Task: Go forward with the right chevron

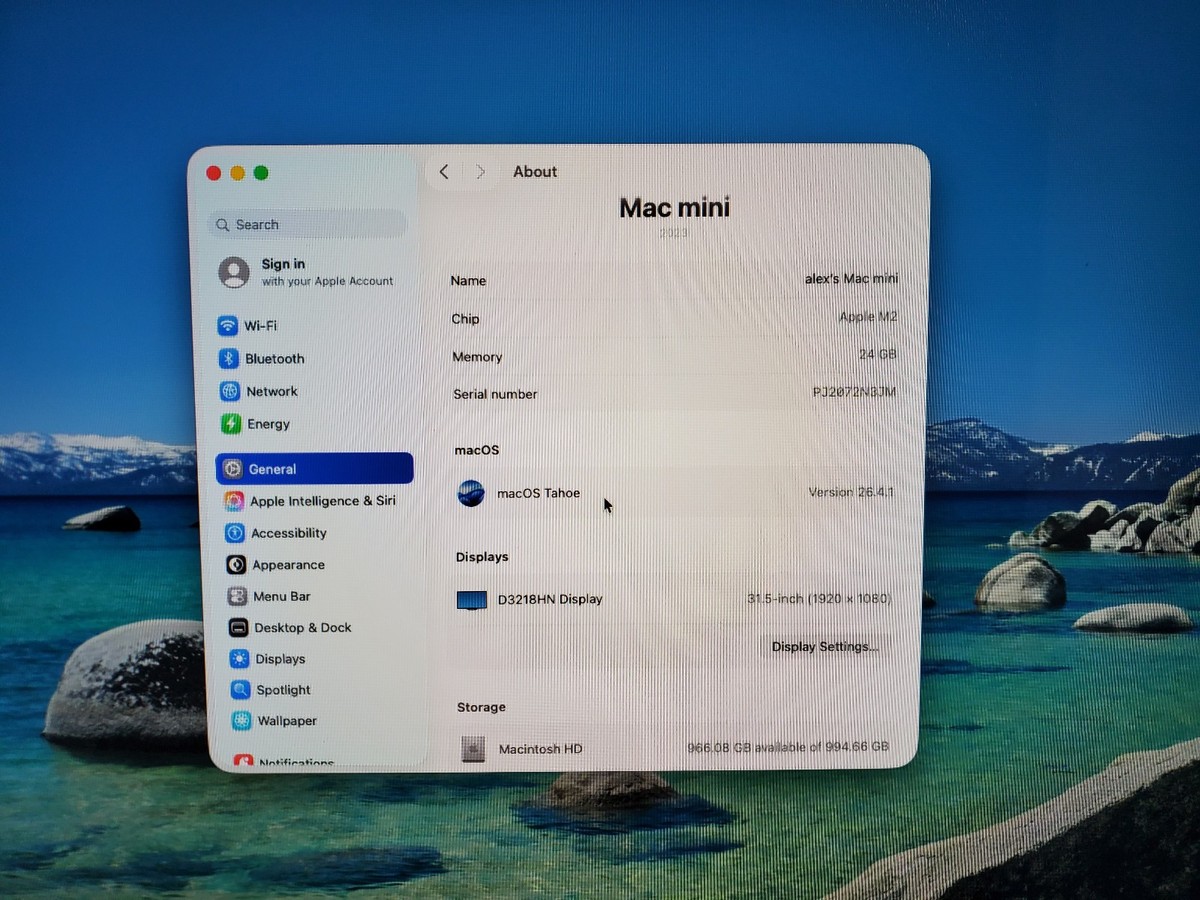Action: coord(481,172)
